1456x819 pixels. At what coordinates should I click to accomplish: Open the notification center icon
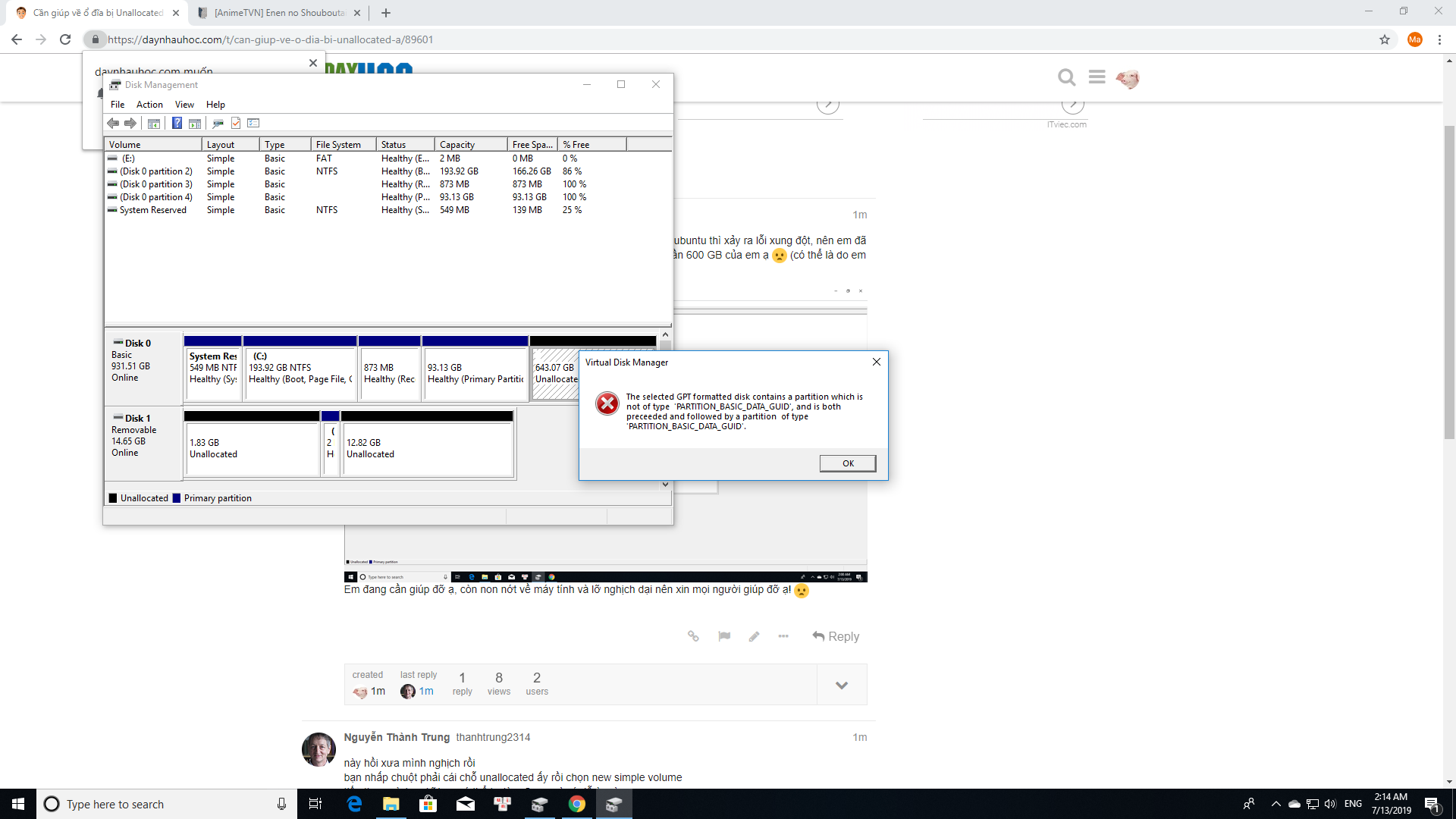click(x=1432, y=805)
